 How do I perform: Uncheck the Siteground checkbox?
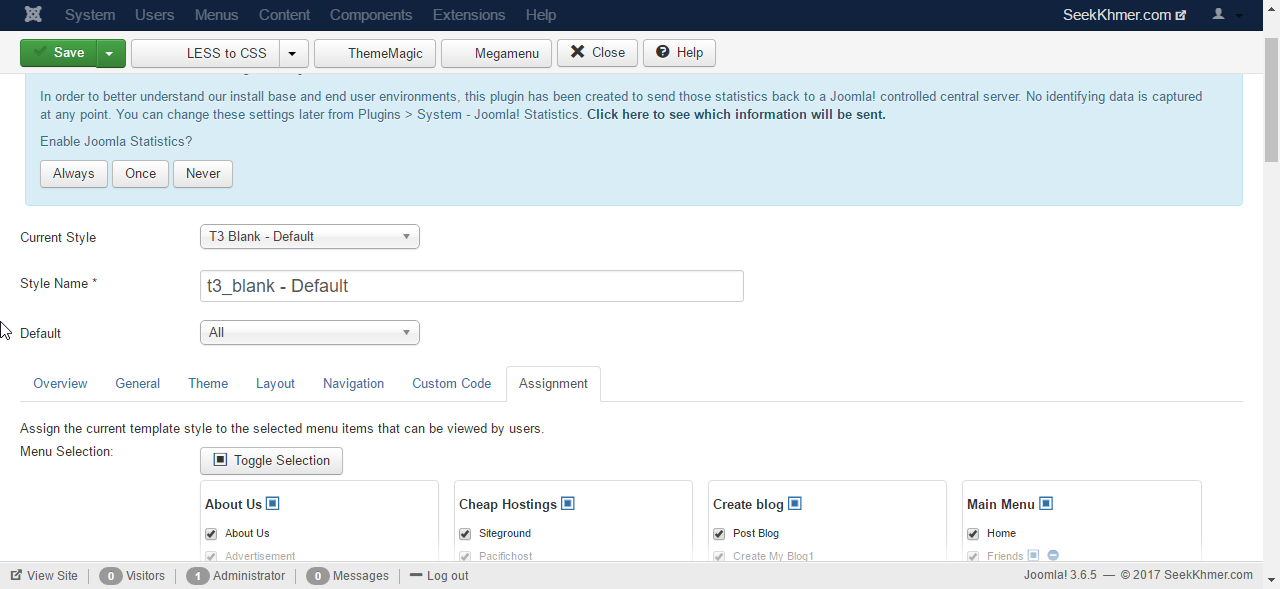[465, 534]
